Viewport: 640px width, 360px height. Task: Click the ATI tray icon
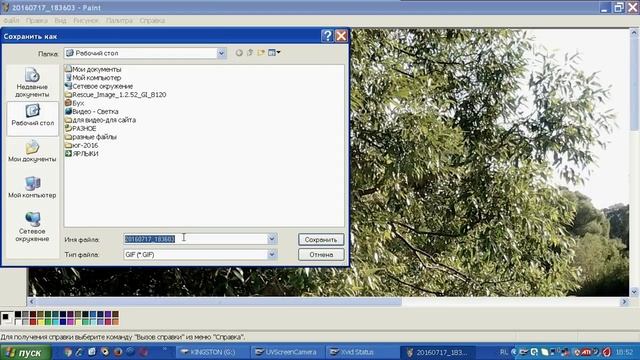point(587,352)
